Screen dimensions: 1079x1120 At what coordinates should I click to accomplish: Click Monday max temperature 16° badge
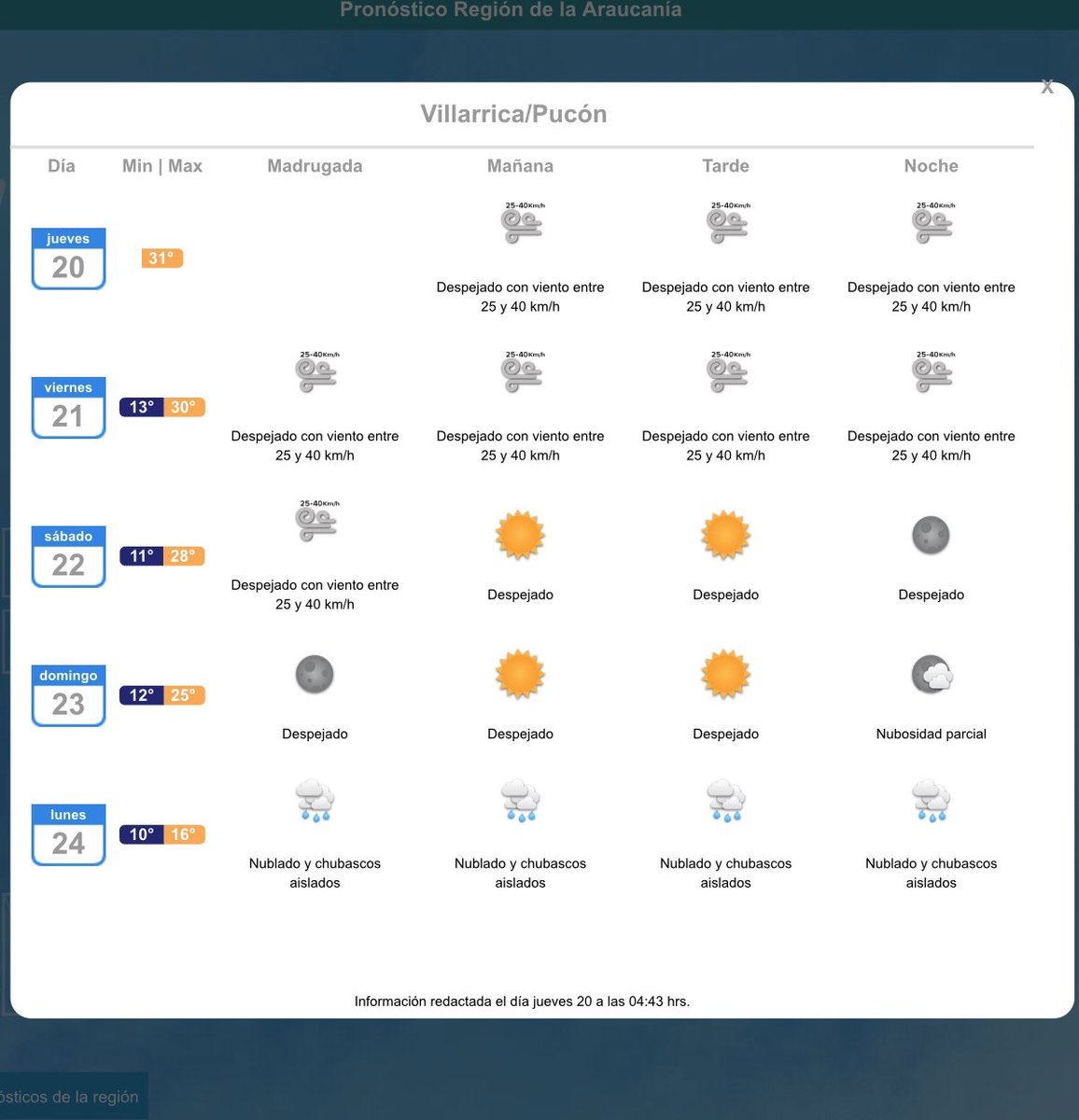point(184,834)
